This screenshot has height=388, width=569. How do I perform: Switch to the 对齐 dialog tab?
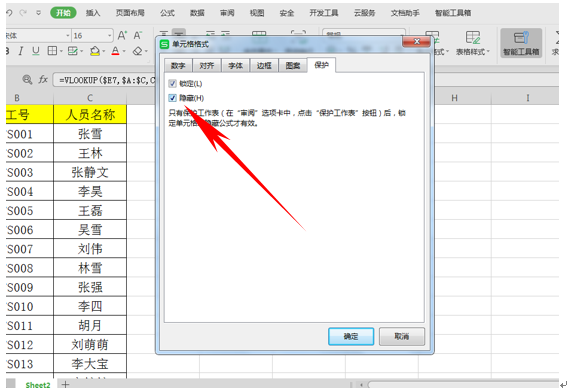207,65
